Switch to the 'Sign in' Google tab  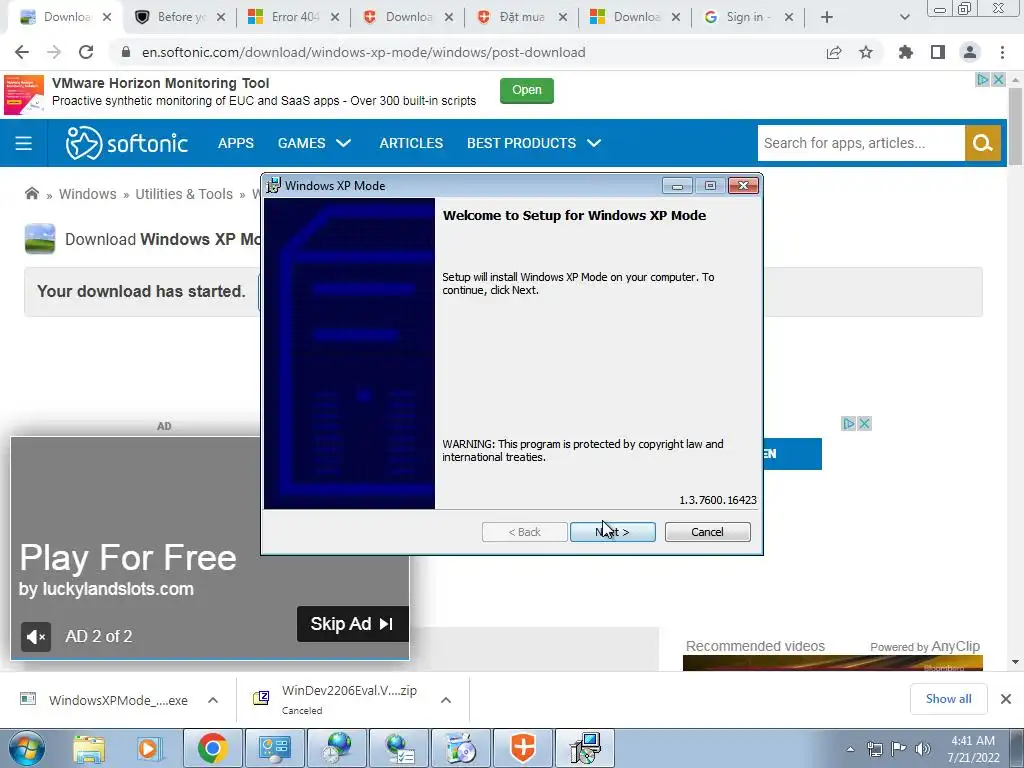(x=747, y=17)
